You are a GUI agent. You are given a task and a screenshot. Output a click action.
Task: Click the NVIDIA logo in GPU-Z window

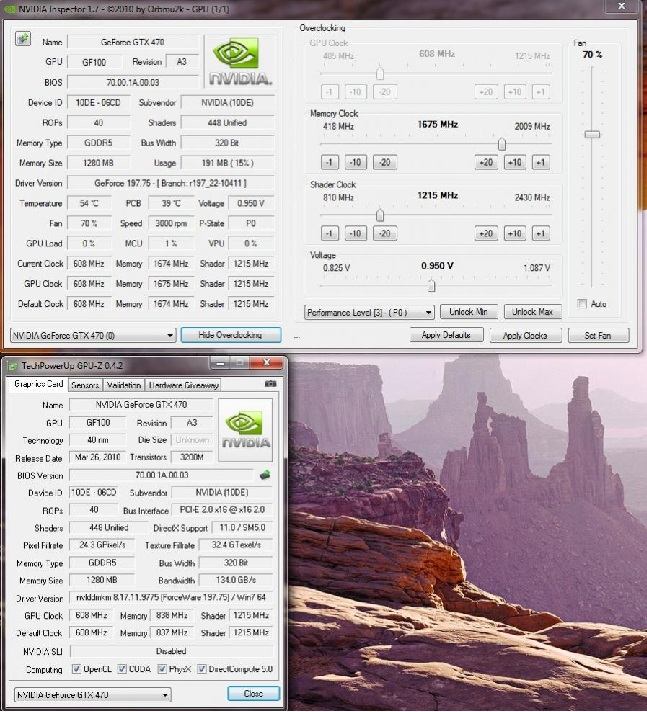tap(245, 430)
